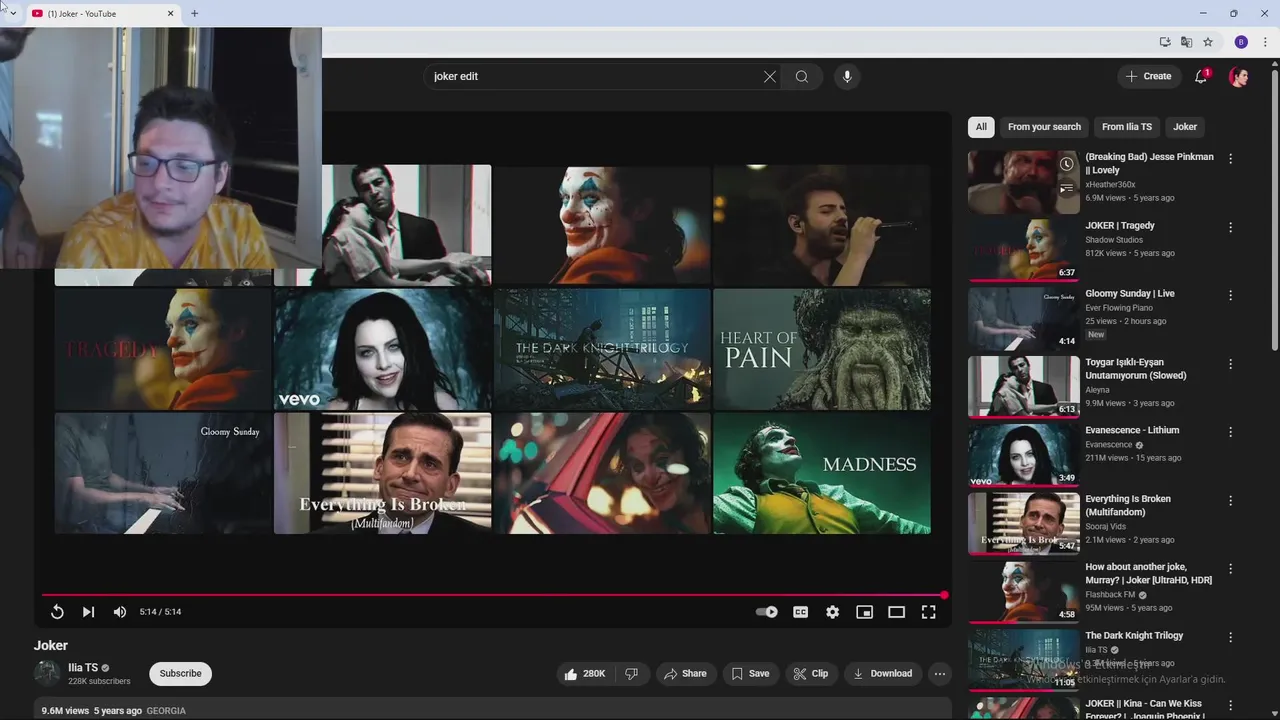Viewport: 1280px width, 720px height.
Task: Play MADNESS end screen suggestion
Action: [822, 473]
